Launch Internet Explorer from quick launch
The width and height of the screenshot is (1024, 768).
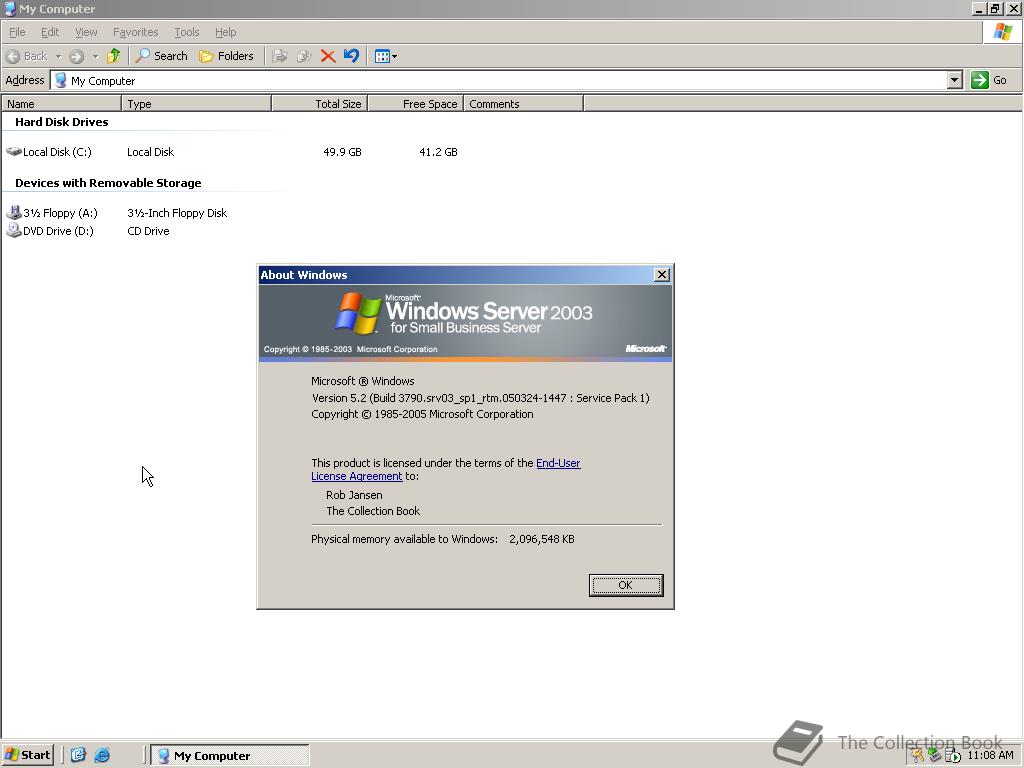[102, 755]
